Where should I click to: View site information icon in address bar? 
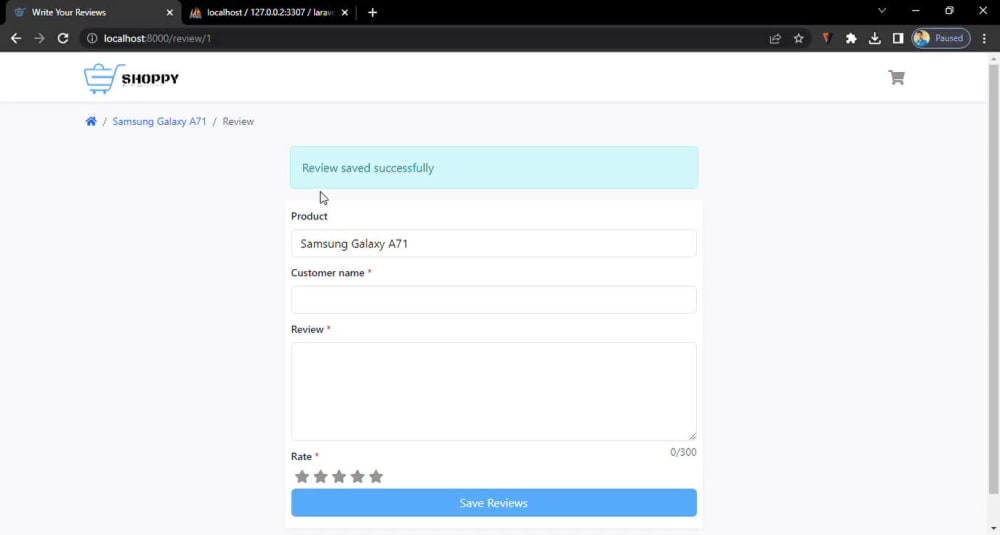tap(92, 38)
